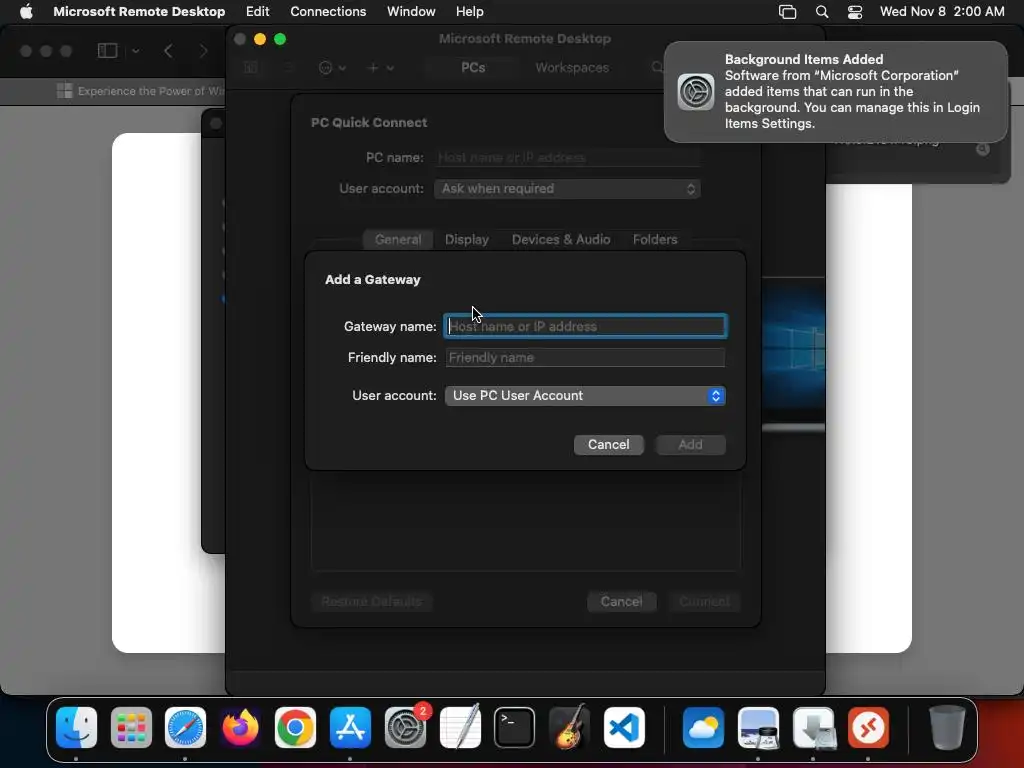Click the grid view icon in toolbar
The width and height of the screenshot is (1024, 768).
[x=251, y=68]
